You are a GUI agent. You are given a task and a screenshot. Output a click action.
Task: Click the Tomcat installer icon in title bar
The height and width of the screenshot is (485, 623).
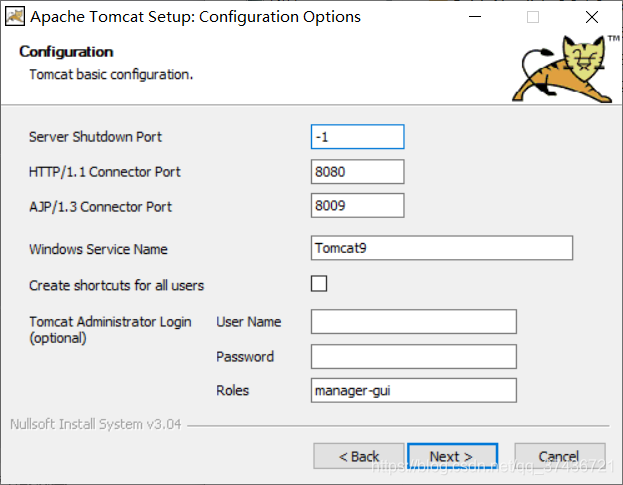click(15, 17)
